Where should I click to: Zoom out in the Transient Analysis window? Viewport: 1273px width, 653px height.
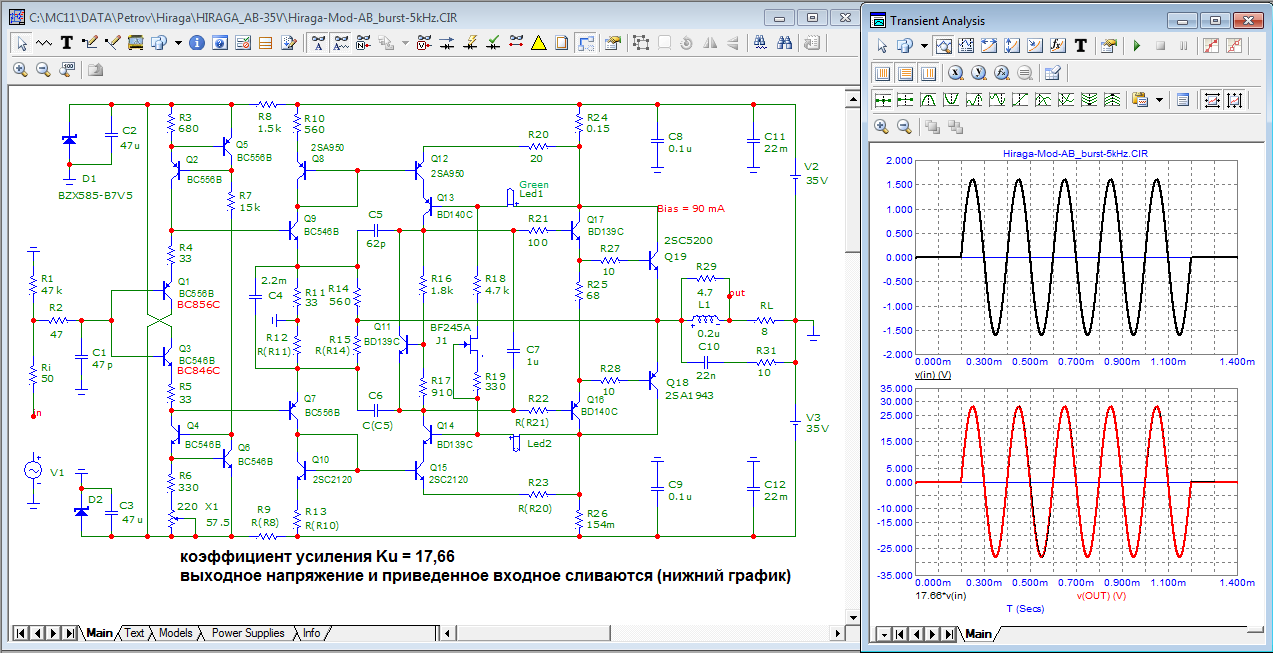[904, 127]
